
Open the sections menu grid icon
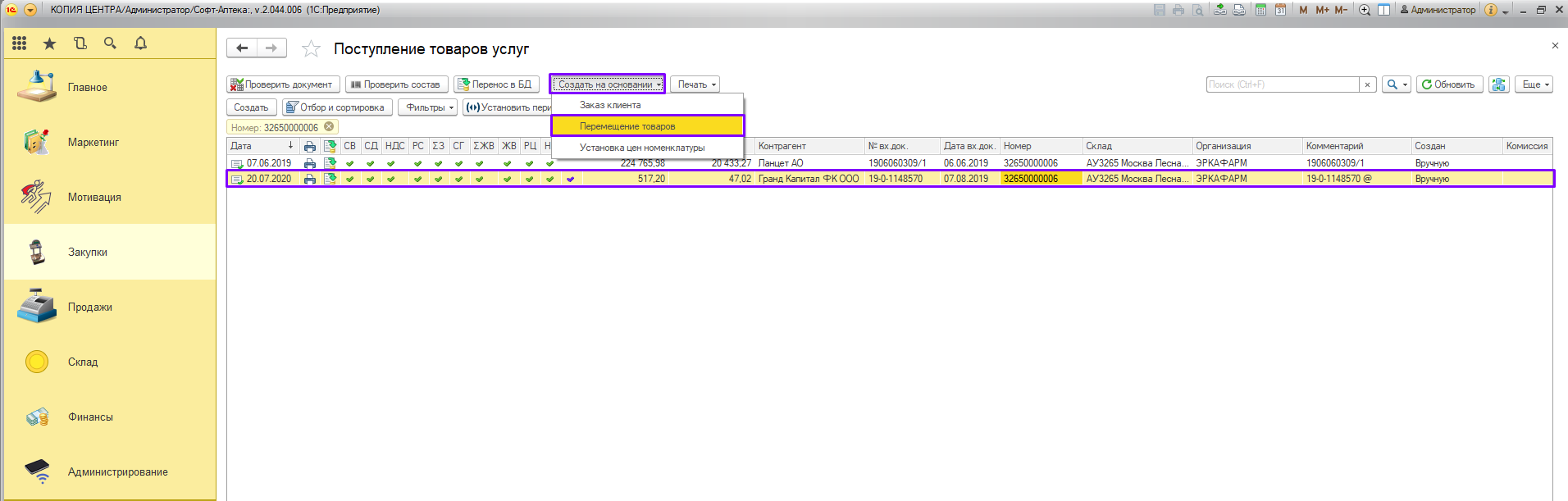(20, 43)
